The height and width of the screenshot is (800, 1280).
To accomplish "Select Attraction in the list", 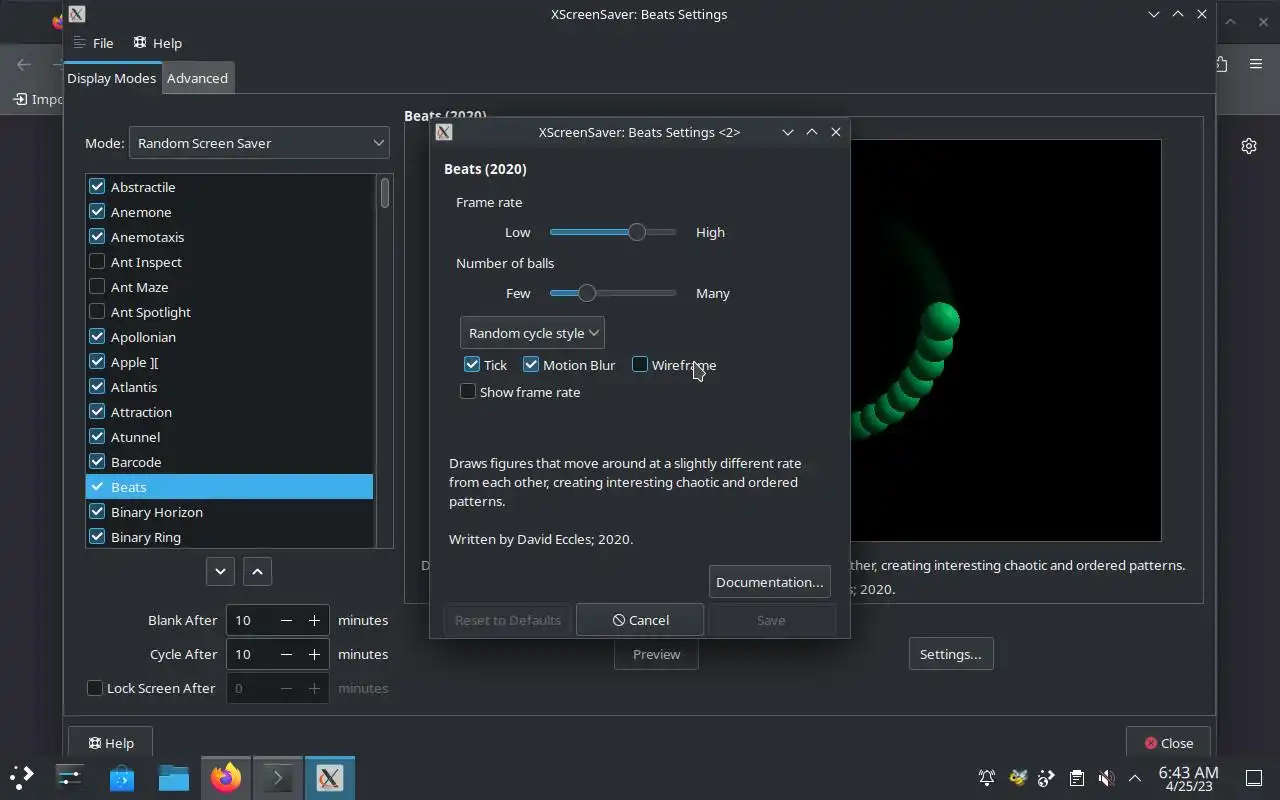I will (x=229, y=412).
